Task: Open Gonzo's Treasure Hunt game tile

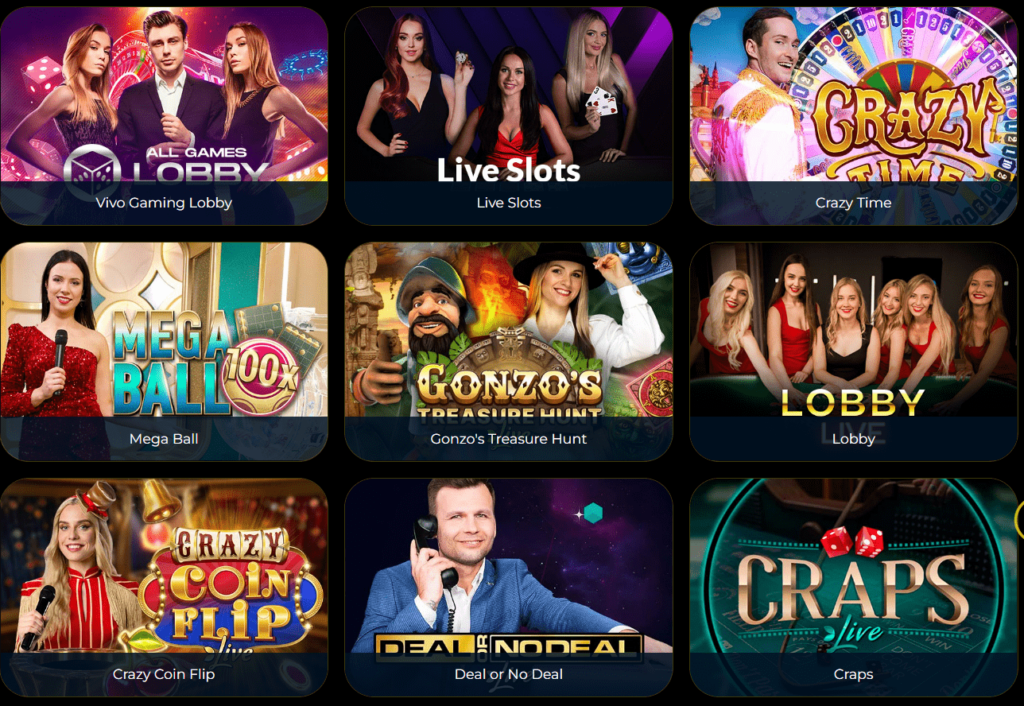Action: 508,351
